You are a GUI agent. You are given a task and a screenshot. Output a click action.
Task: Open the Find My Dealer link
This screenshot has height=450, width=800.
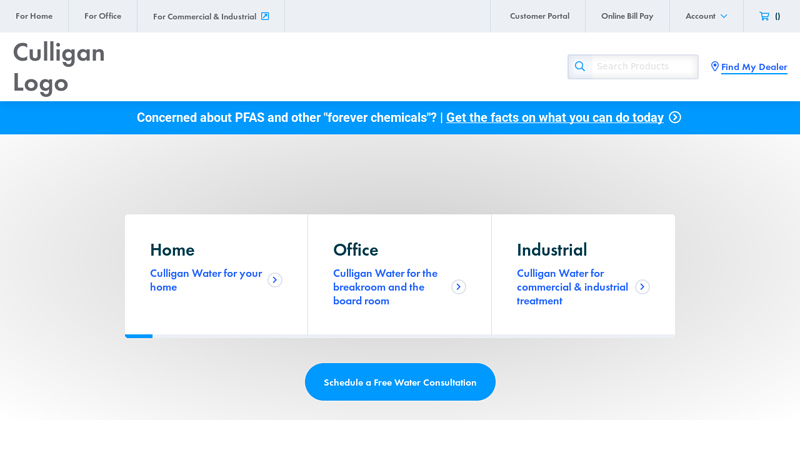point(754,67)
